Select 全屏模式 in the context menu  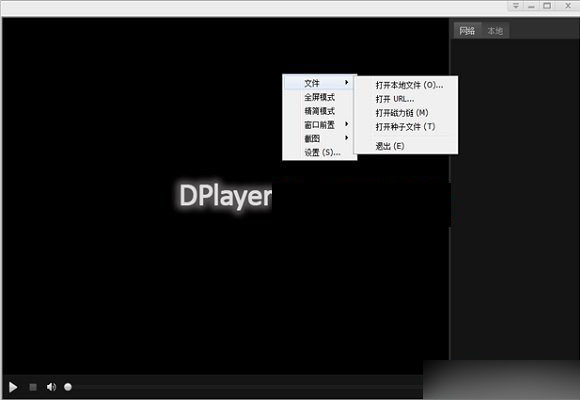click(320, 97)
